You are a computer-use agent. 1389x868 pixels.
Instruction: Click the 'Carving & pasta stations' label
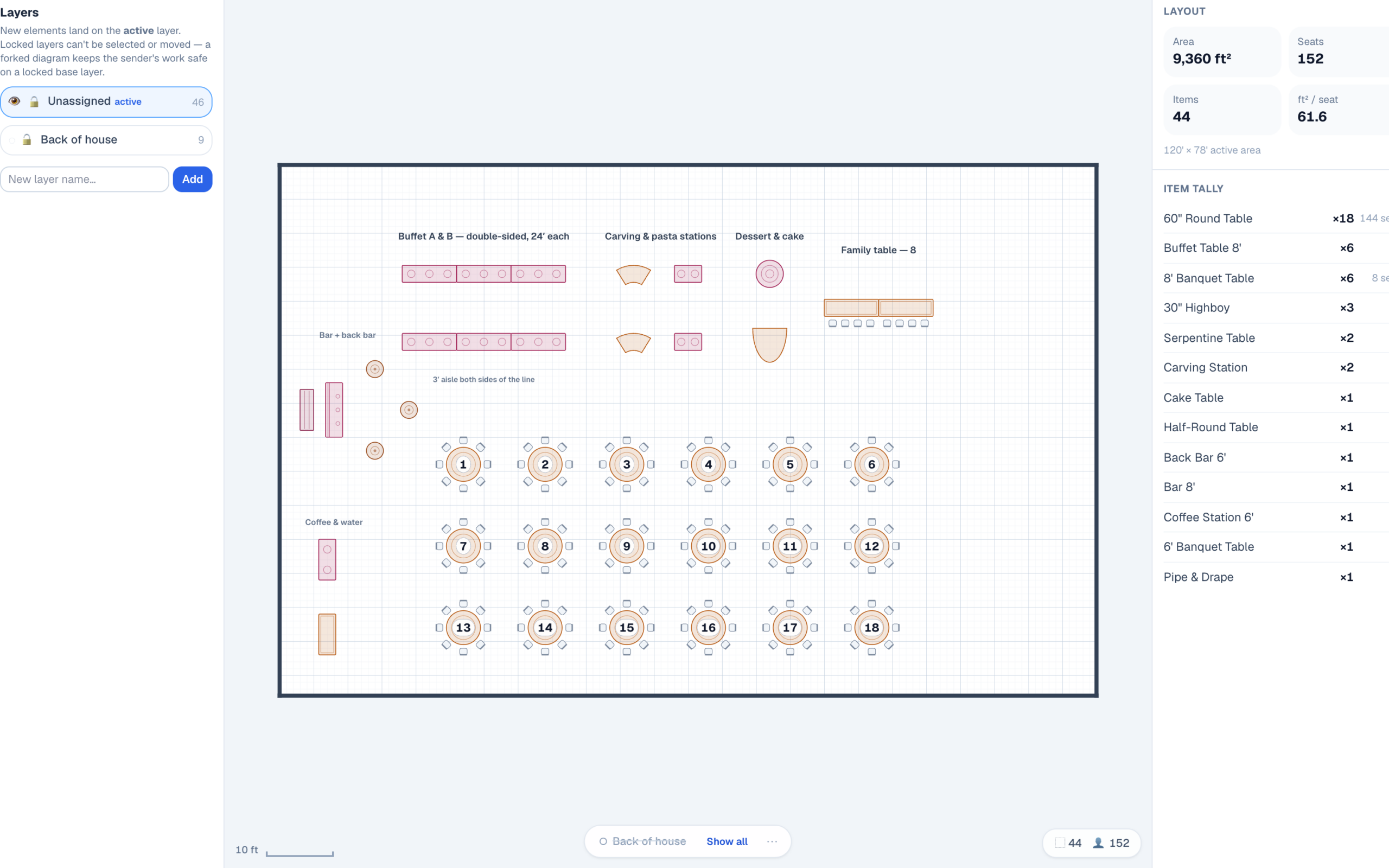pos(660,236)
